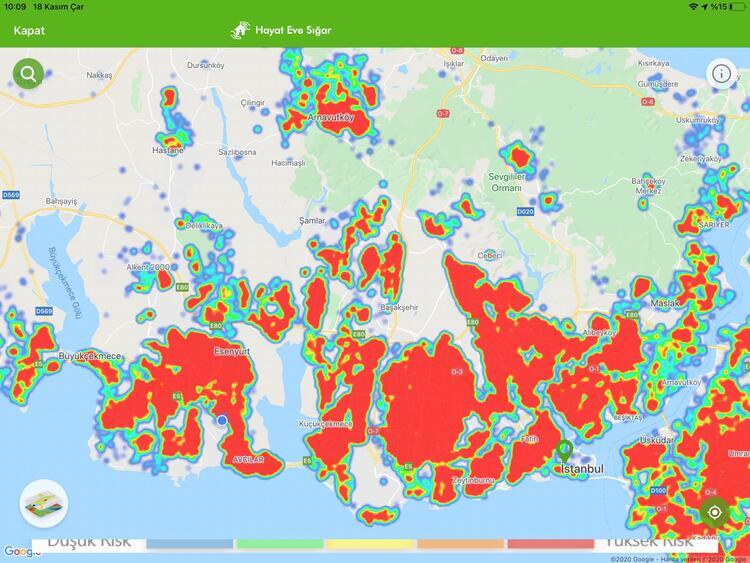Tap the Arnavutköy place label
Viewport: 750px width, 563px height.
pyautogui.click(x=333, y=119)
